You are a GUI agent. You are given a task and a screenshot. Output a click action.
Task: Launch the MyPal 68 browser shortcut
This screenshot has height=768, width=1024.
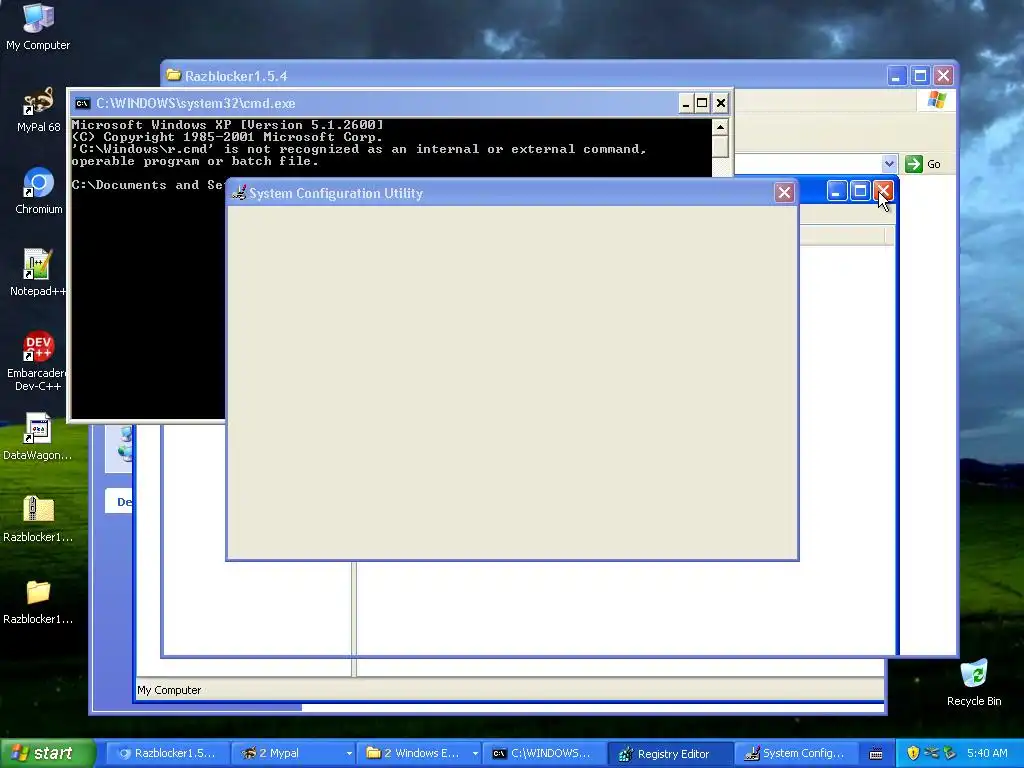pyautogui.click(x=38, y=109)
